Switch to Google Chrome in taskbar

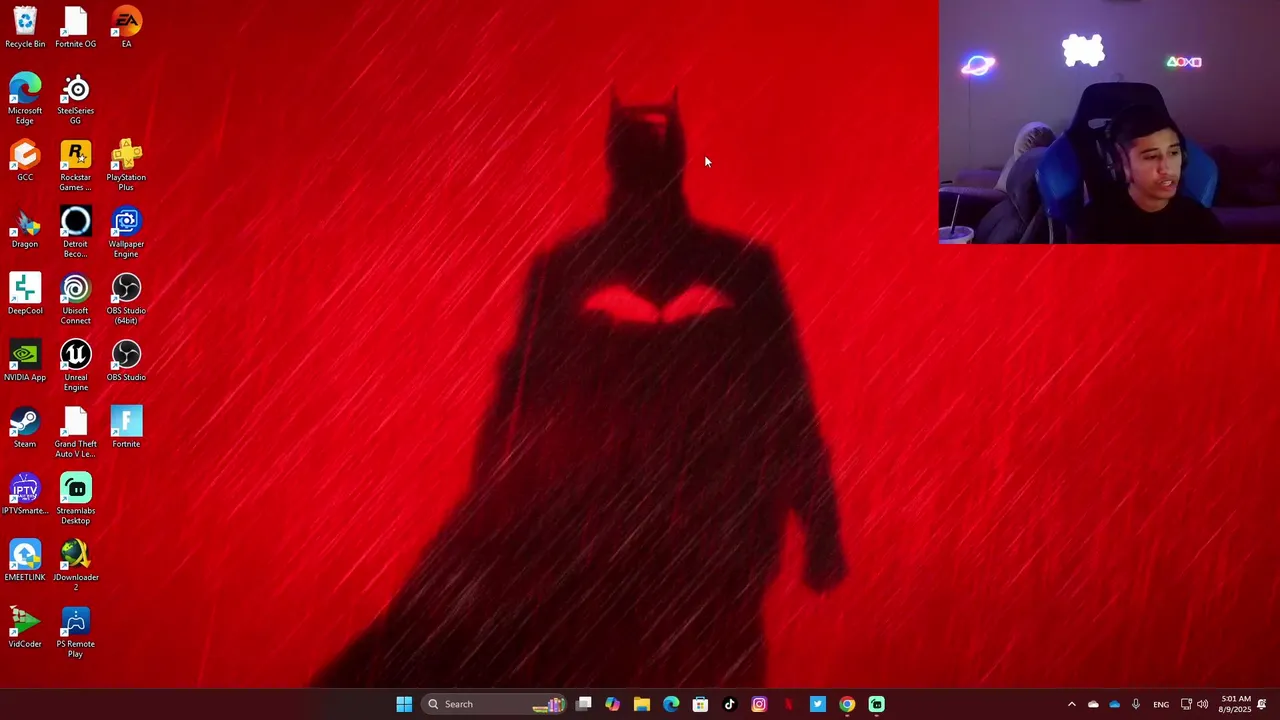click(847, 704)
